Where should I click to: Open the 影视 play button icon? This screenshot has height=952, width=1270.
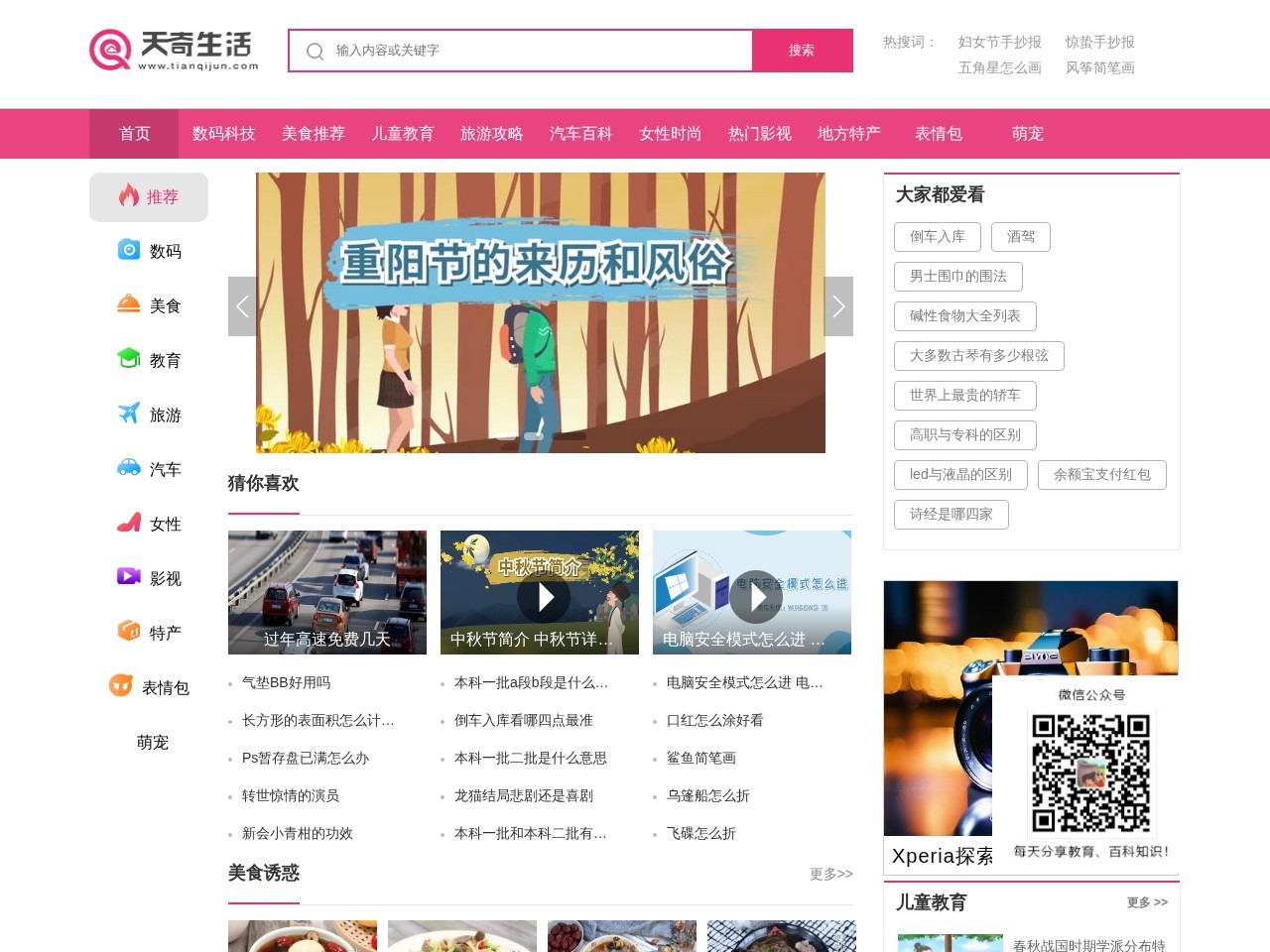(129, 577)
